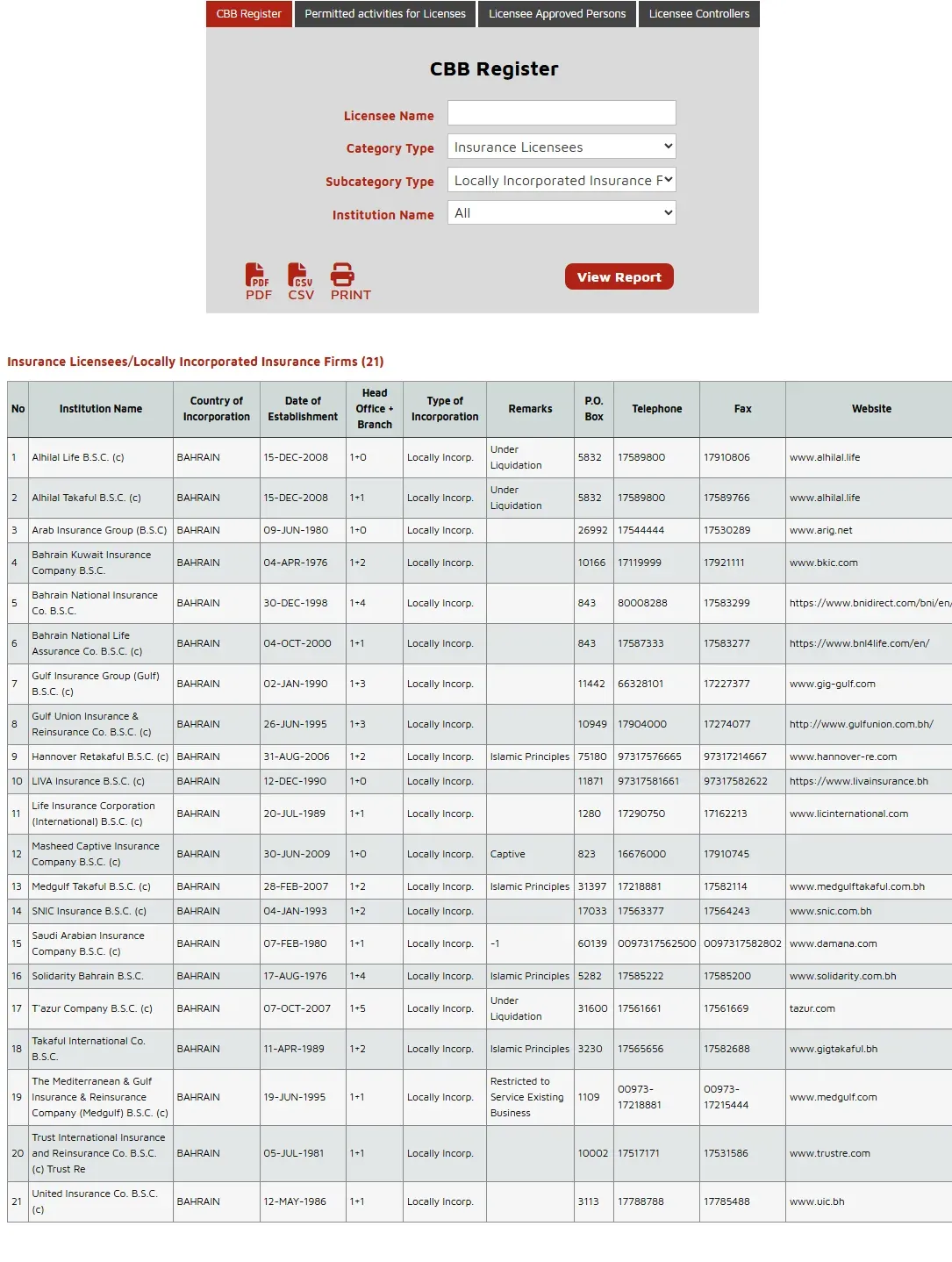Expand the Subcategory Type dropdown
952x1262 pixels.
point(562,180)
